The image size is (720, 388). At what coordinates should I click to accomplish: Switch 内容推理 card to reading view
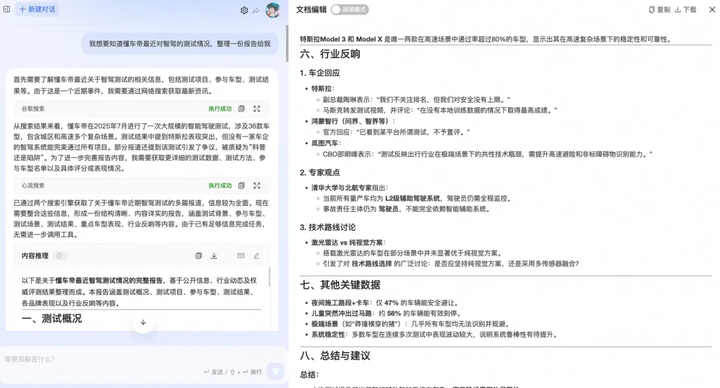[241, 256]
